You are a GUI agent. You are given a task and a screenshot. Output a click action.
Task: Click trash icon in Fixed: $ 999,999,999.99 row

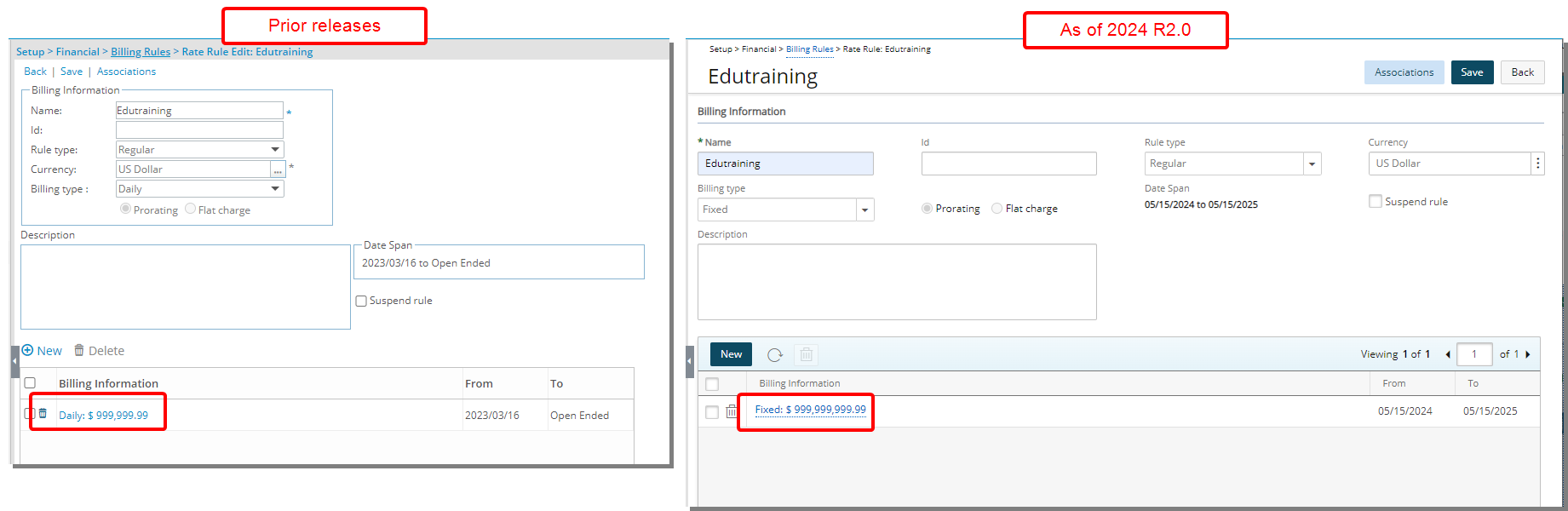click(731, 411)
